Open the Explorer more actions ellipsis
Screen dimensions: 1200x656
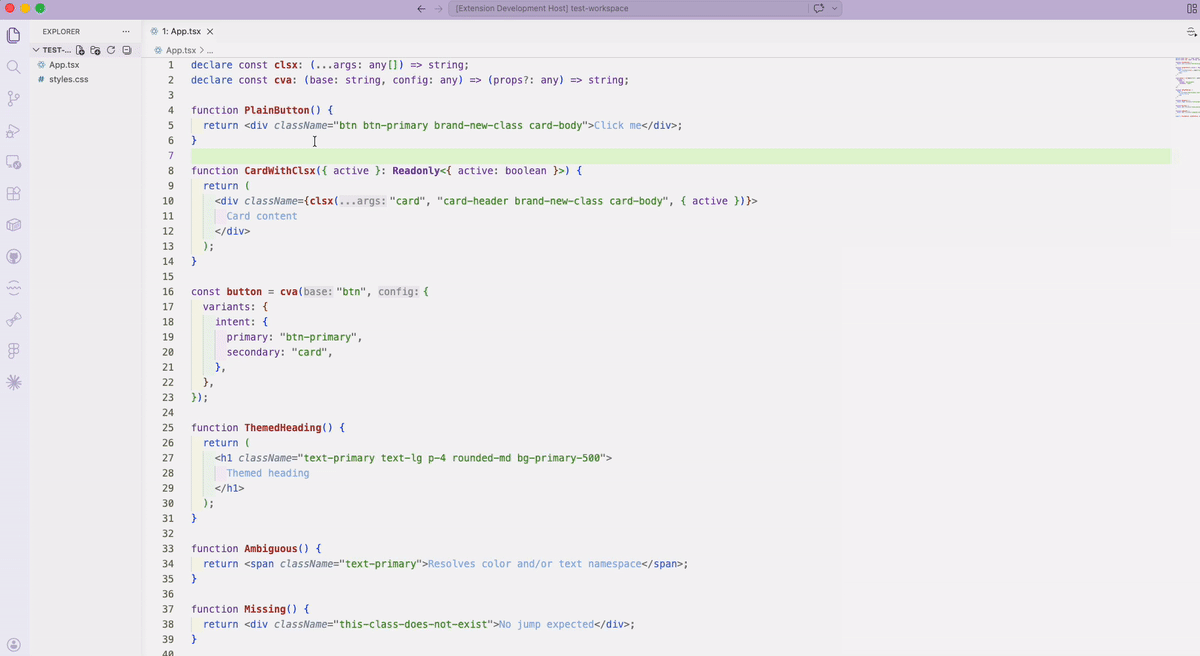point(125,32)
